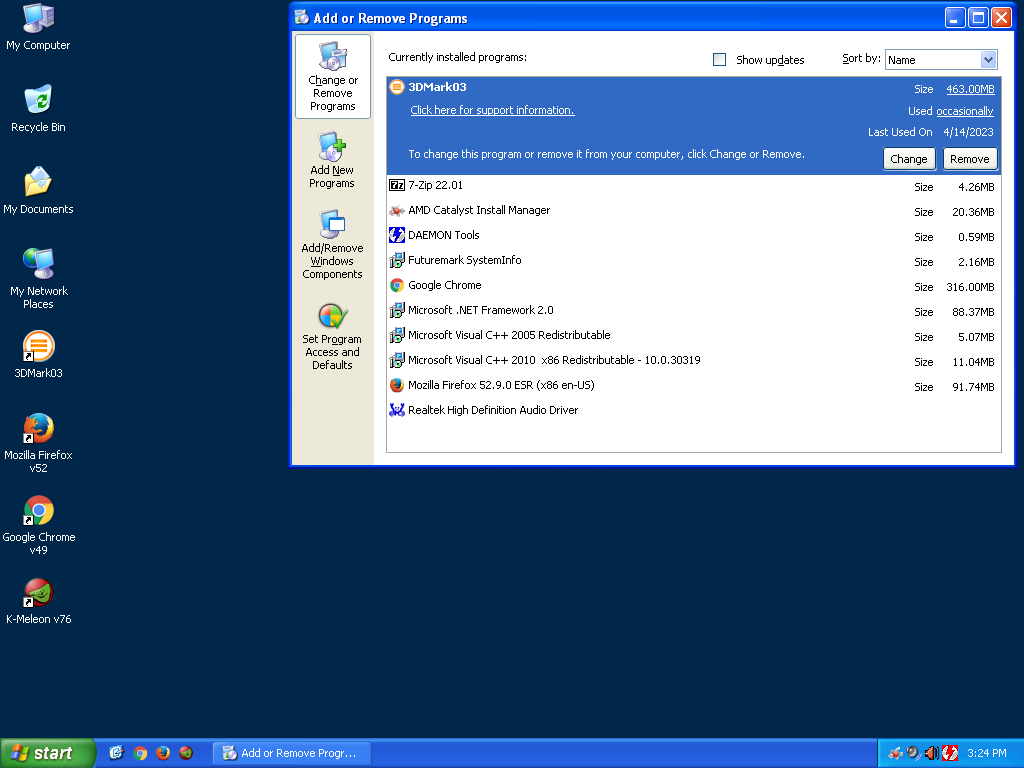Select Microsoft Visual C++ 2005 Redistributable entry

pos(694,336)
